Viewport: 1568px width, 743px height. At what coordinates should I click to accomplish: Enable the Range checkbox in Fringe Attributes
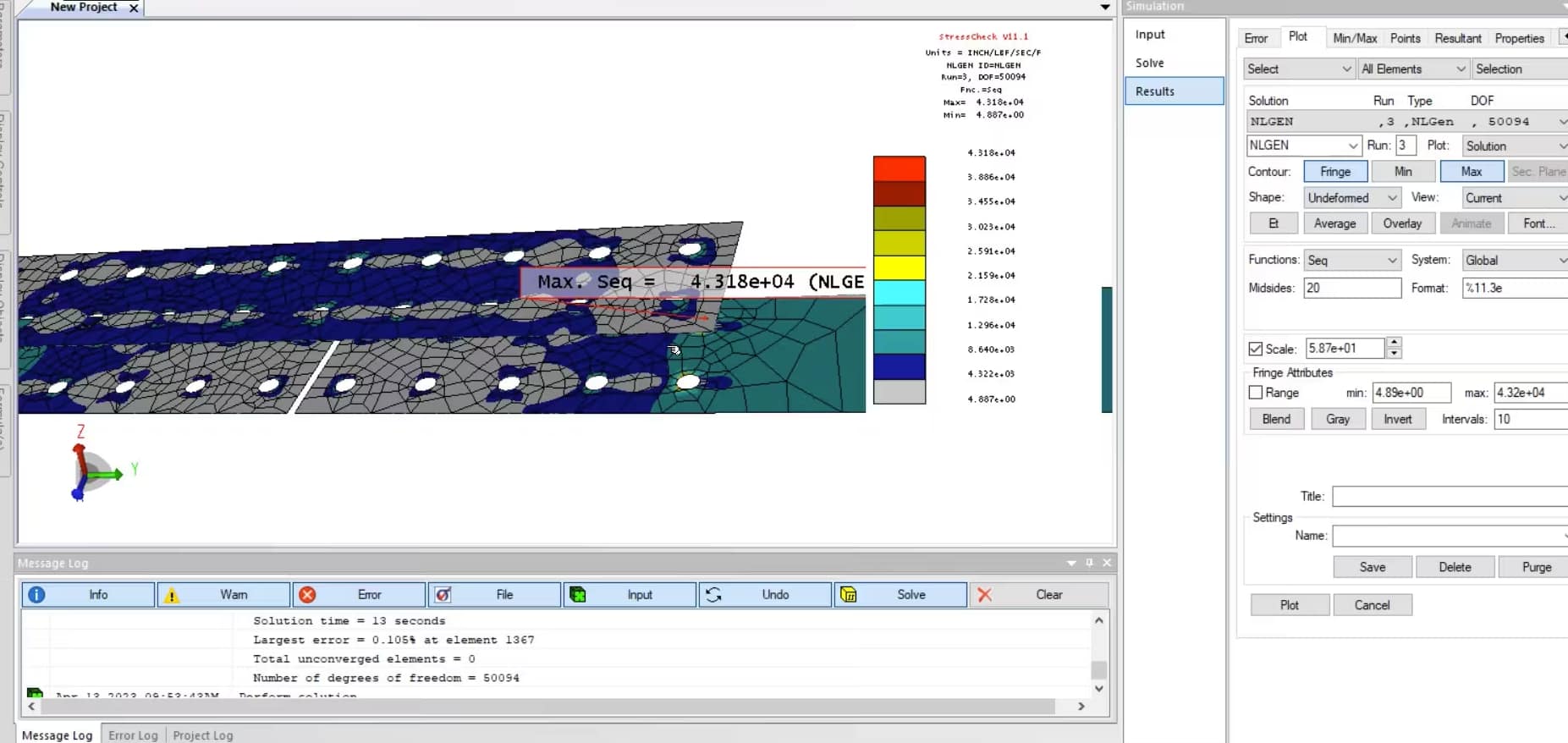tap(1256, 393)
